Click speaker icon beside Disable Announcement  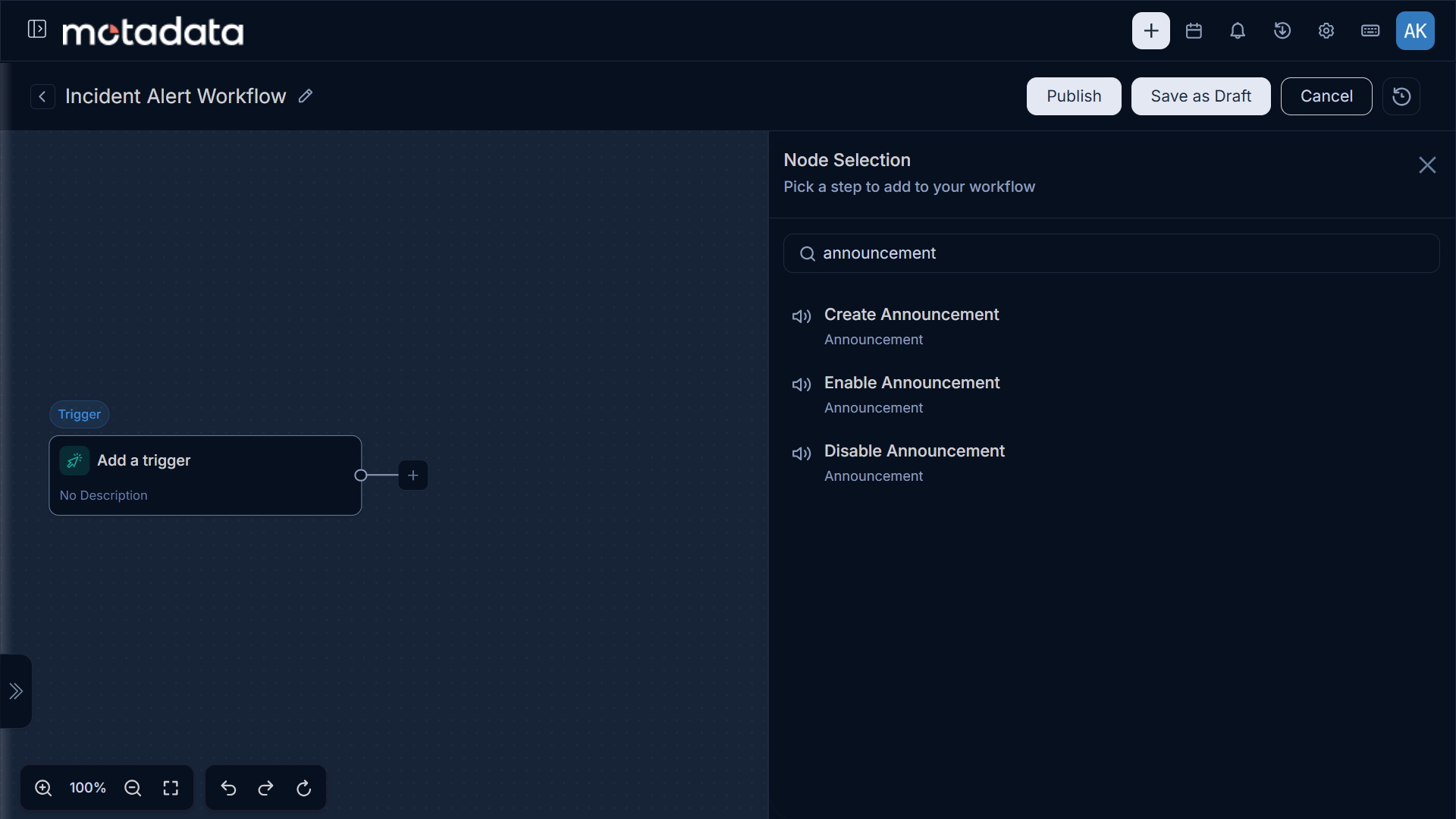click(802, 453)
